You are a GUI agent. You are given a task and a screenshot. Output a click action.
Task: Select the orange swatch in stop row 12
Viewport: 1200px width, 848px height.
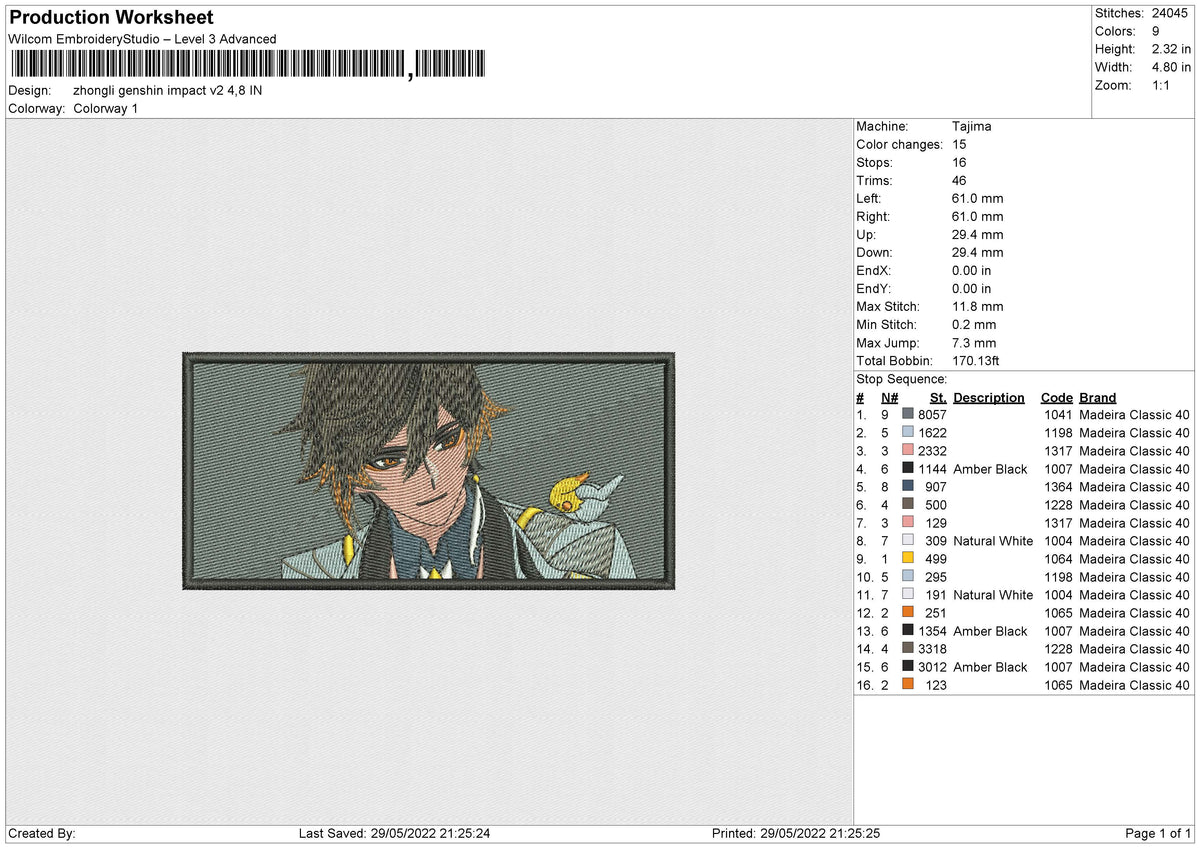908,613
